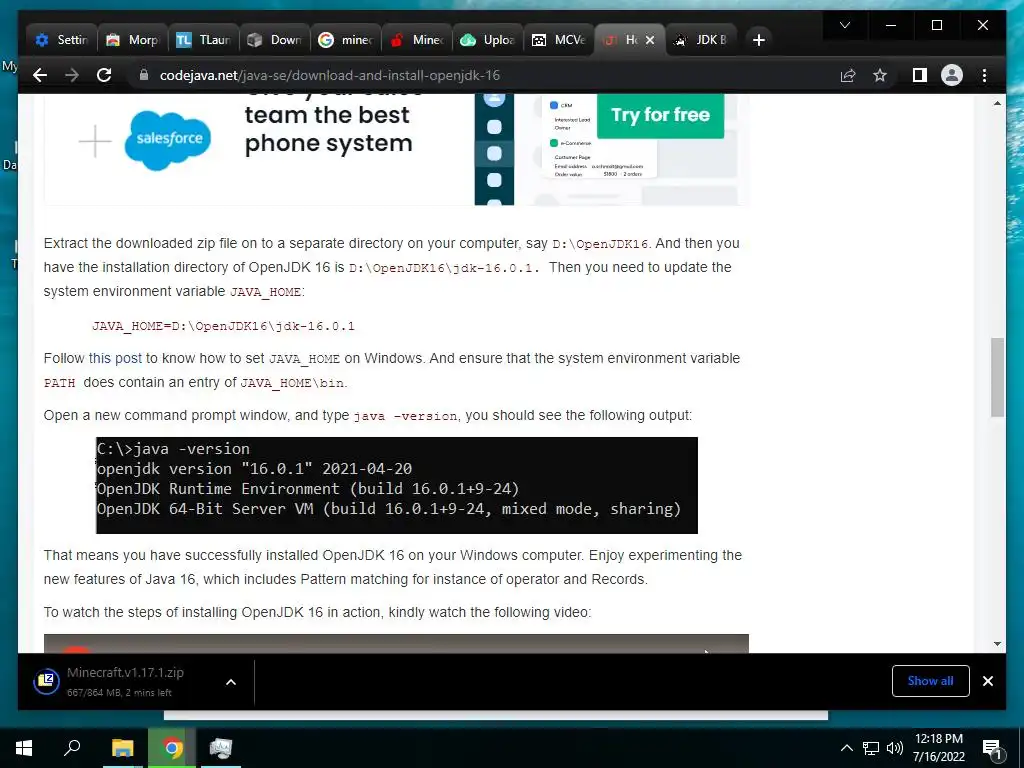The image size is (1024, 768).
Task: Go back to the previous page
Action: 40,76
